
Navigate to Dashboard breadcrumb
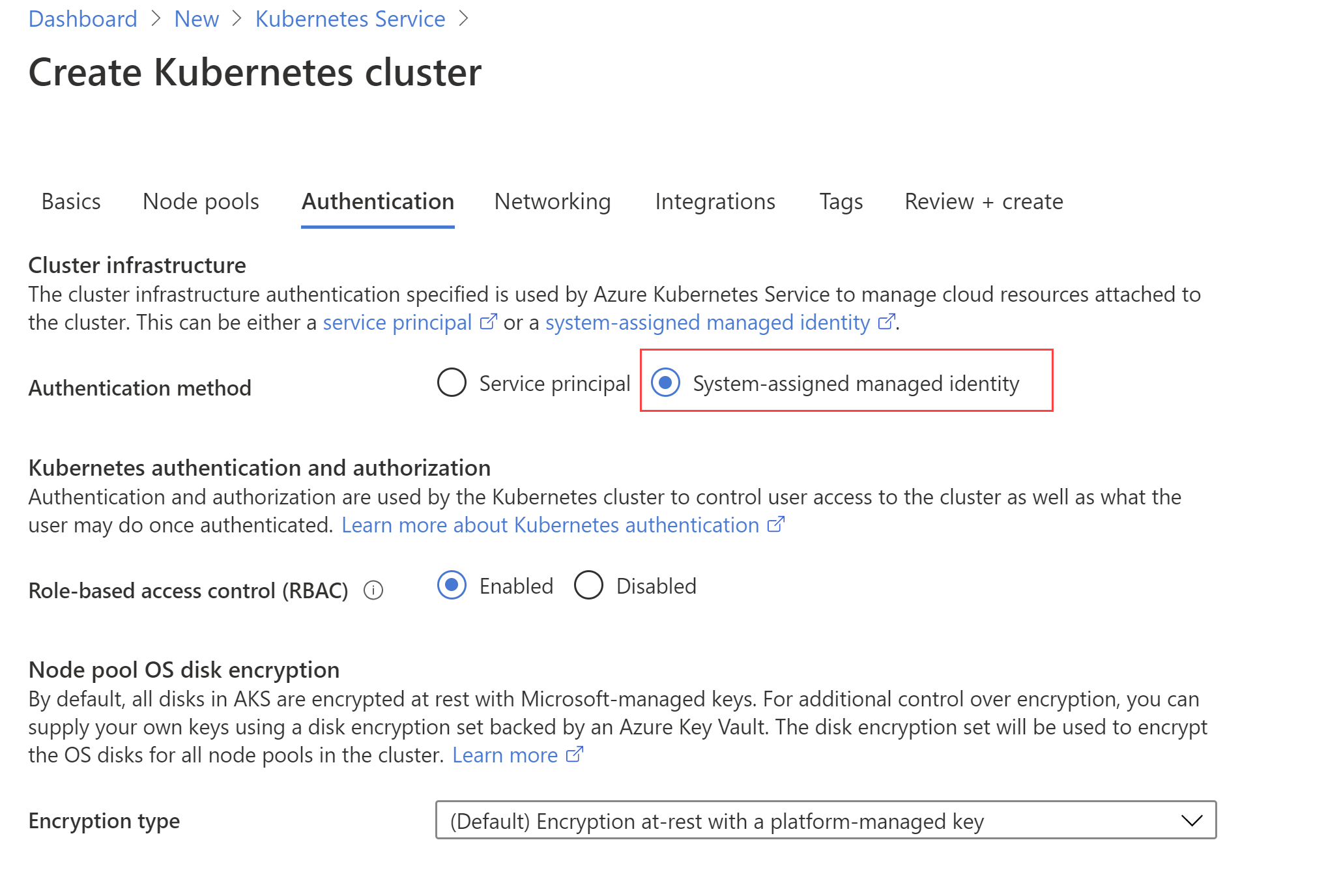pyautogui.click(x=83, y=19)
